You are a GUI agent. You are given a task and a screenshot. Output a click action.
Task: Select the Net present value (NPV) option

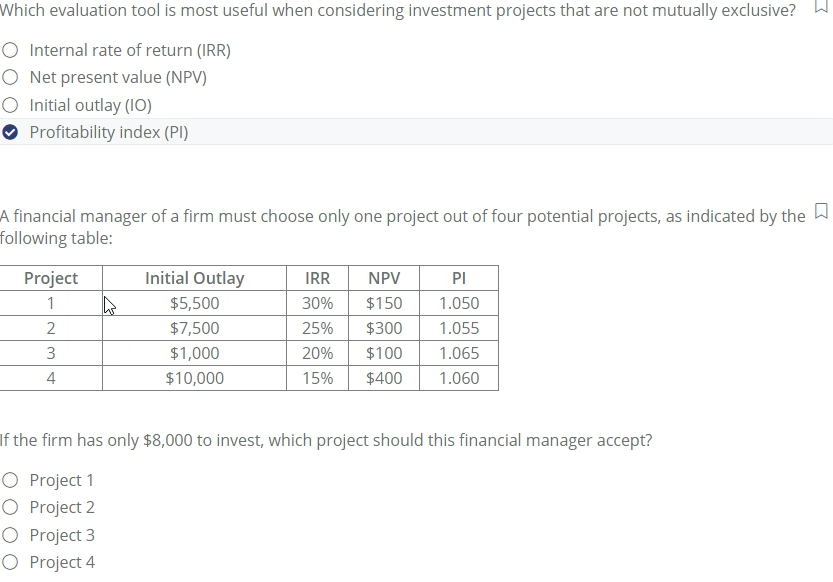coord(10,77)
